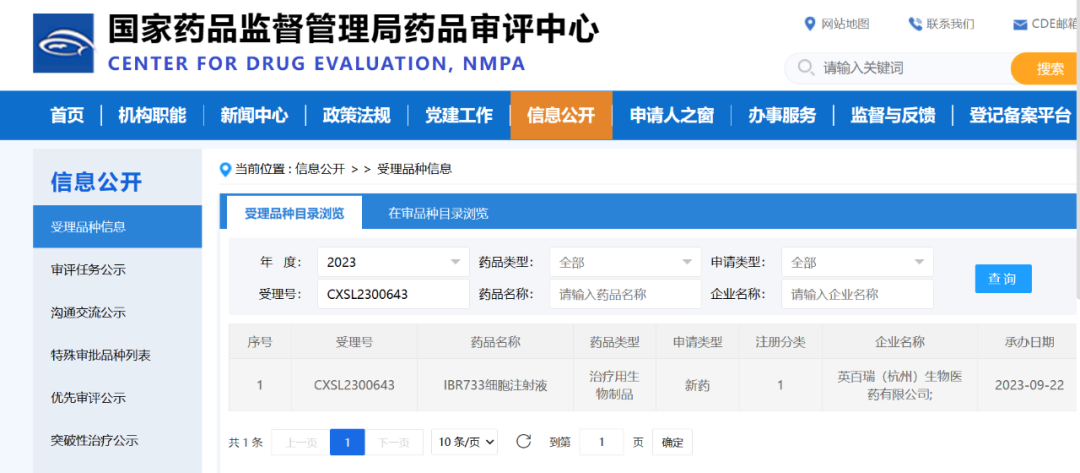Viewport: 1080px width, 473px height.
Task: Click 英百瑞（杭州）生物医药有限公司 cell
Action: [900, 385]
